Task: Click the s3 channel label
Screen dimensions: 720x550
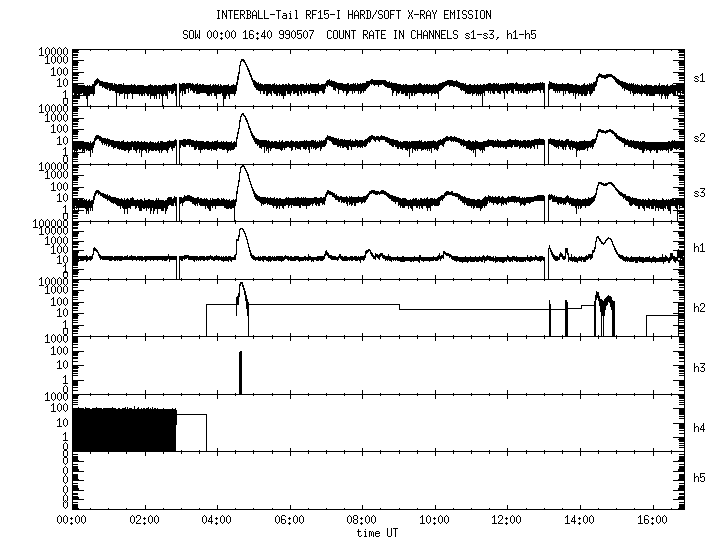Action: pyautogui.click(x=700, y=192)
